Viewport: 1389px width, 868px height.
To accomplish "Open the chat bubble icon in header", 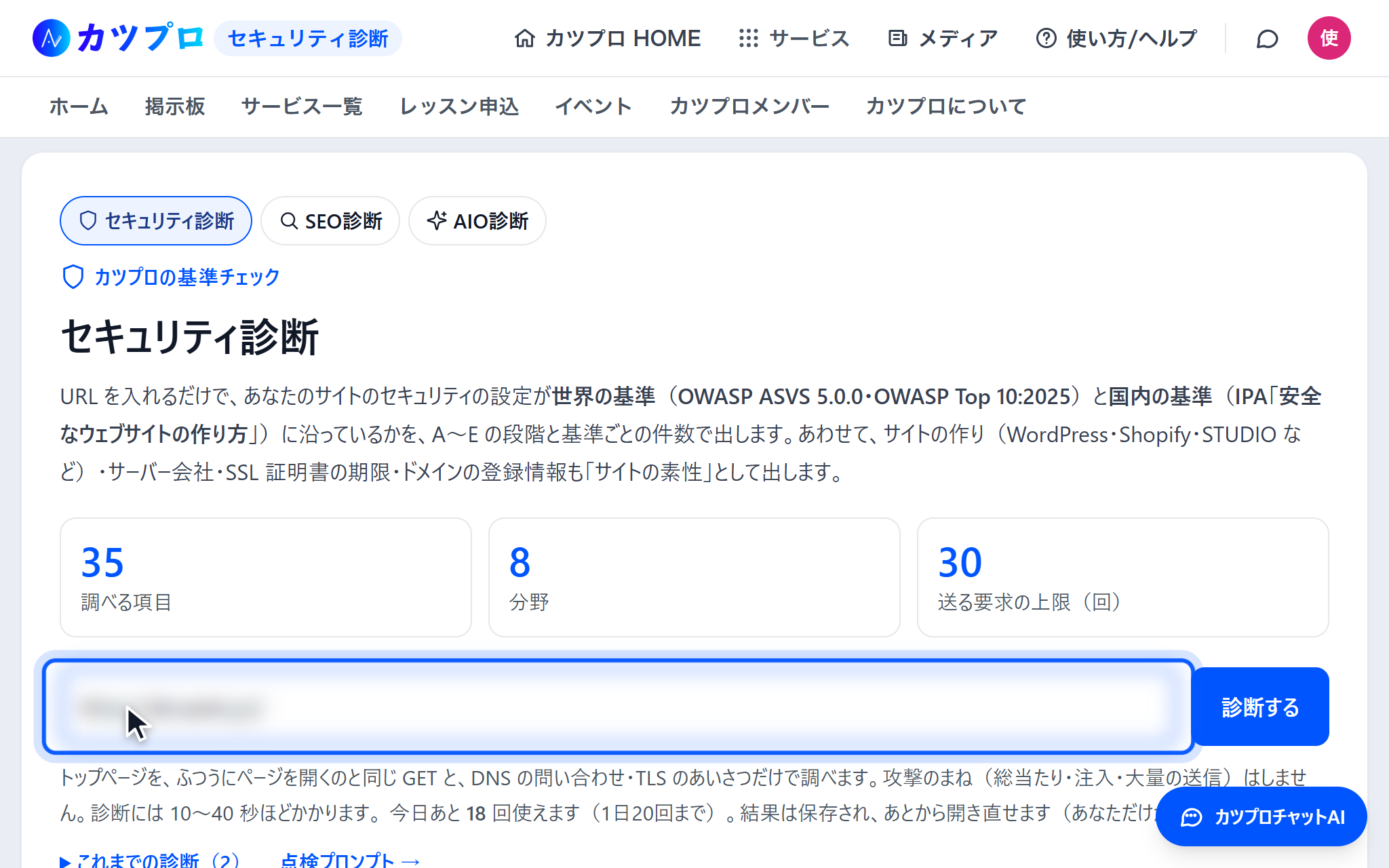I will click(x=1267, y=39).
